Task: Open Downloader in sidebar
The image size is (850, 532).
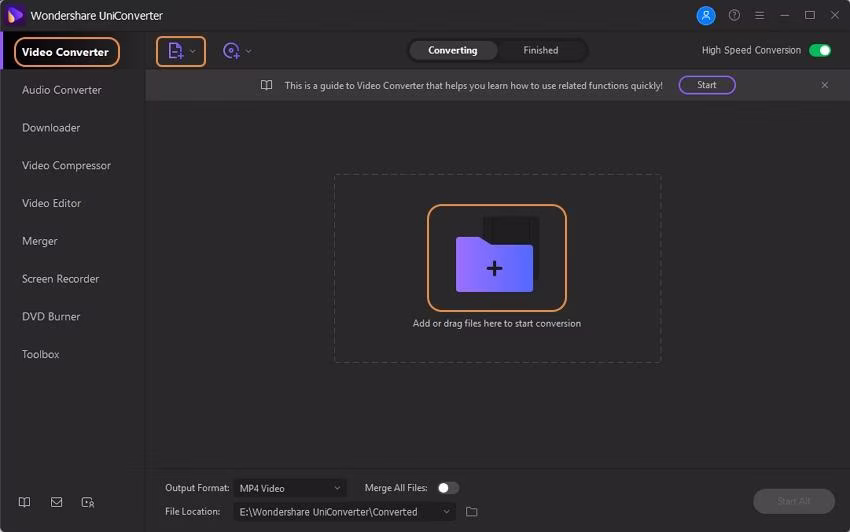Action: [x=51, y=128]
